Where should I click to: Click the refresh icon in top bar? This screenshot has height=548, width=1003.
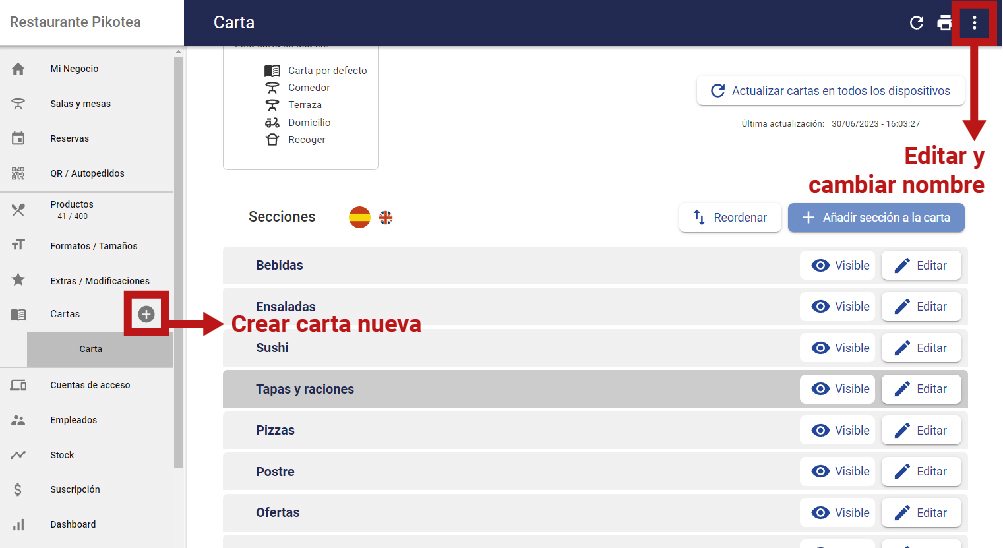click(916, 23)
